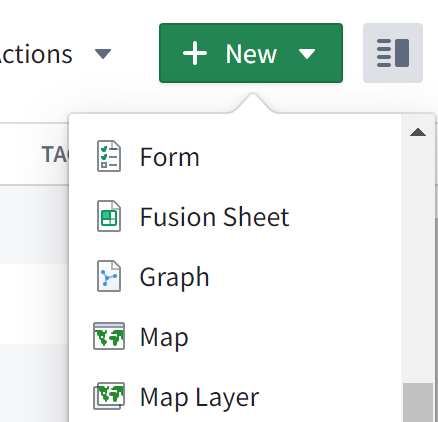The height and width of the screenshot is (422, 438).
Task: Toggle the sidebar panel icon
Action: pos(393,53)
